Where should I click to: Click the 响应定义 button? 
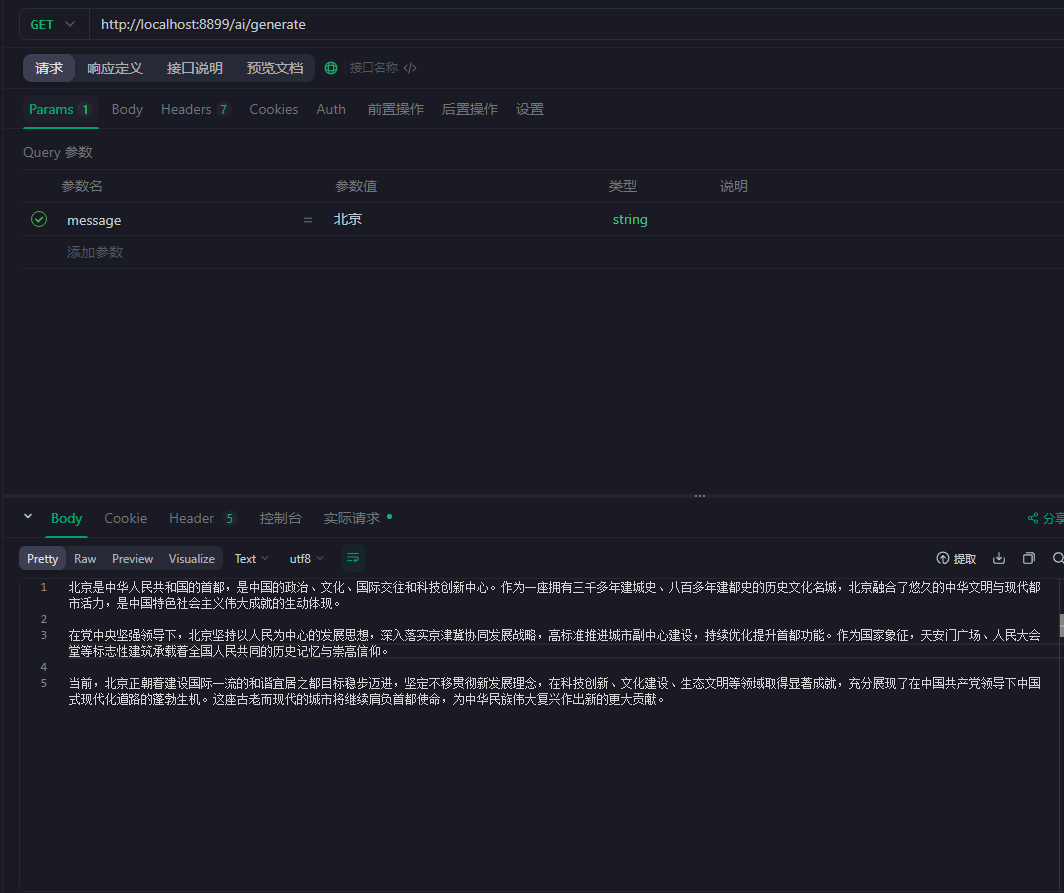[x=115, y=68]
